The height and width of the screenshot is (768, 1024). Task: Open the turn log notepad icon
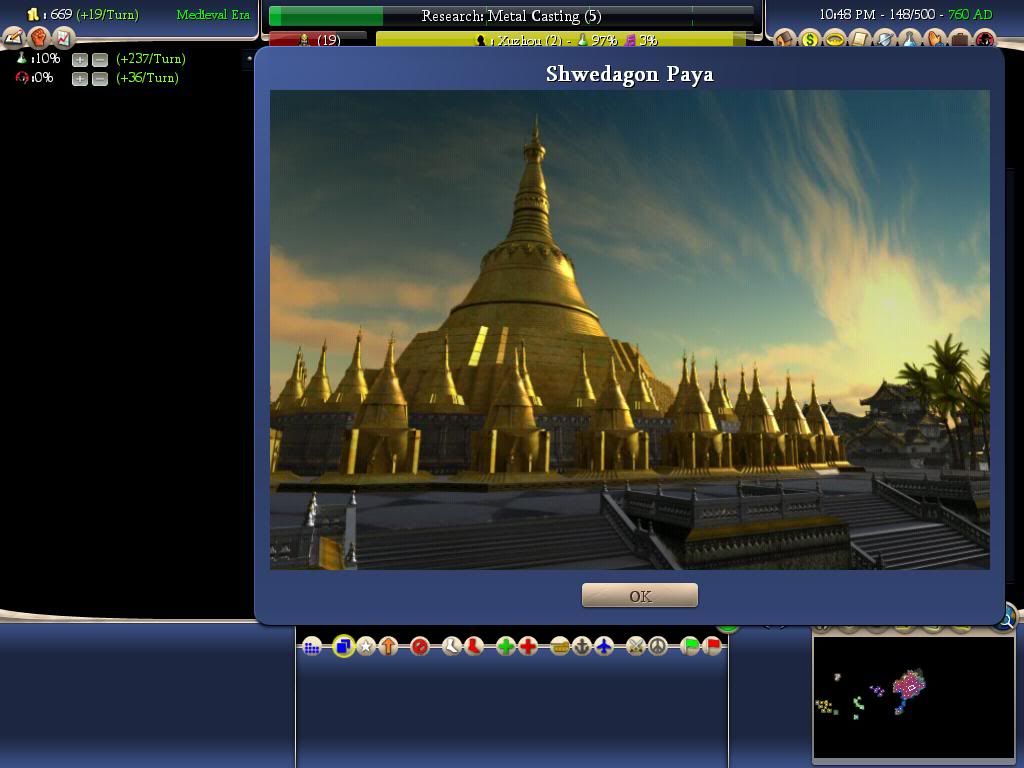point(14,39)
